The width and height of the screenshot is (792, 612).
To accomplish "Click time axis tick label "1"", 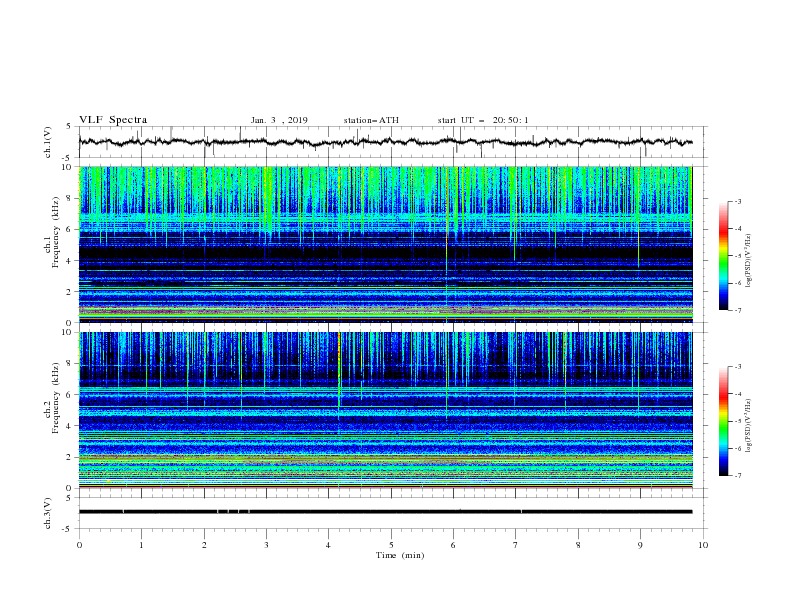I will coord(141,545).
